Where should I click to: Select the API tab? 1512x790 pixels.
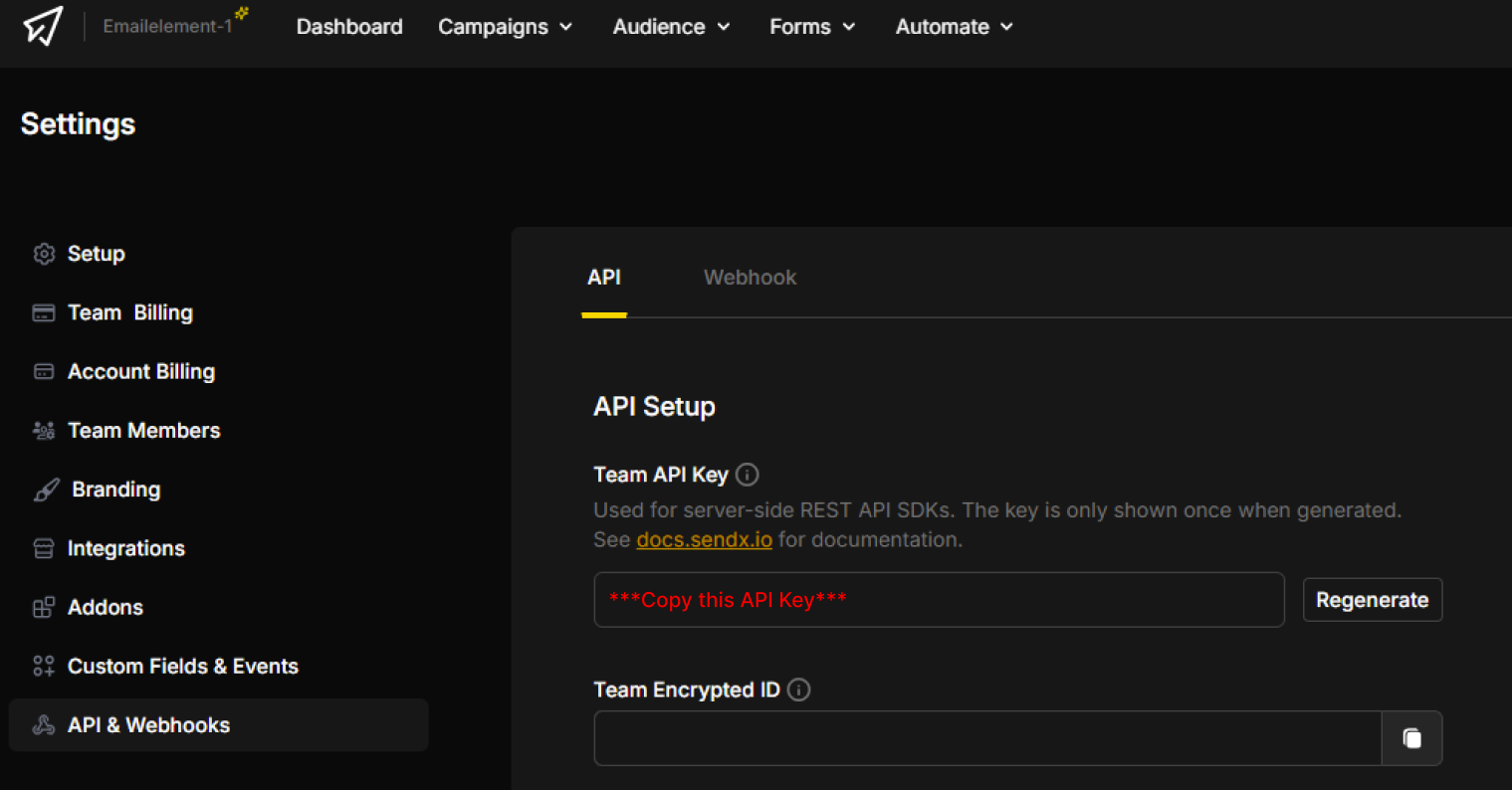point(604,278)
